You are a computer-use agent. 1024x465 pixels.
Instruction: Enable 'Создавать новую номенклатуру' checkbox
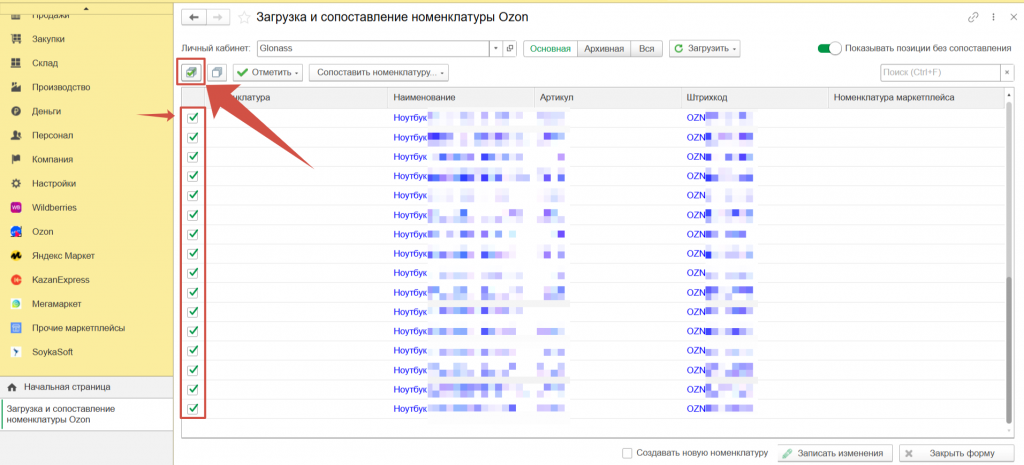point(627,453)
